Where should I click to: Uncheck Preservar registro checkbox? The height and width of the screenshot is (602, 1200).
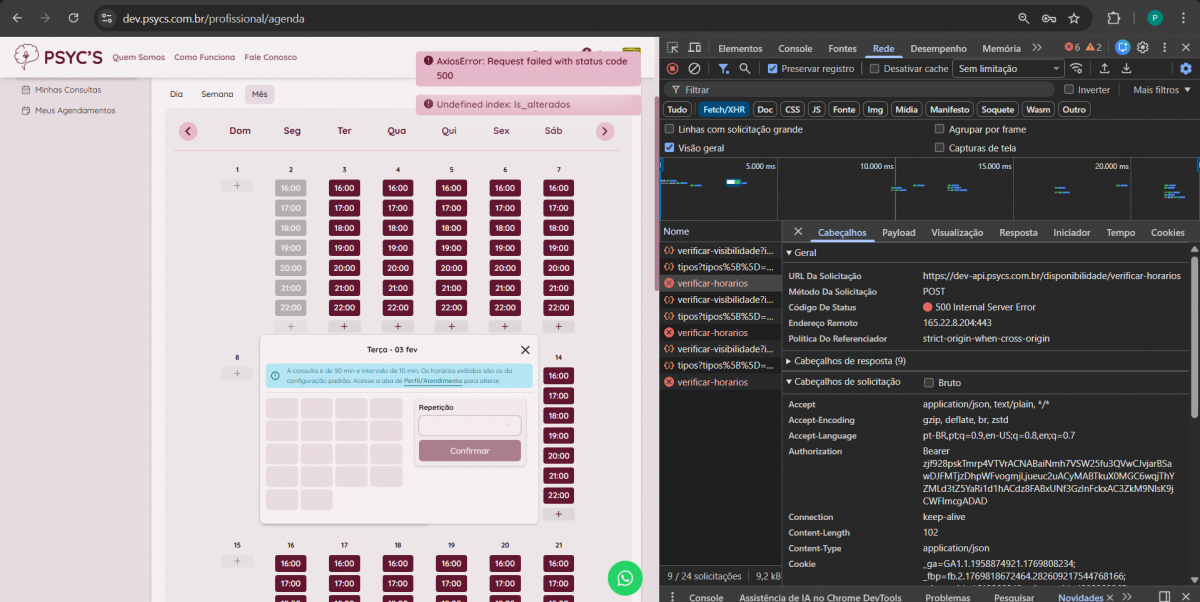pos(773,69)
